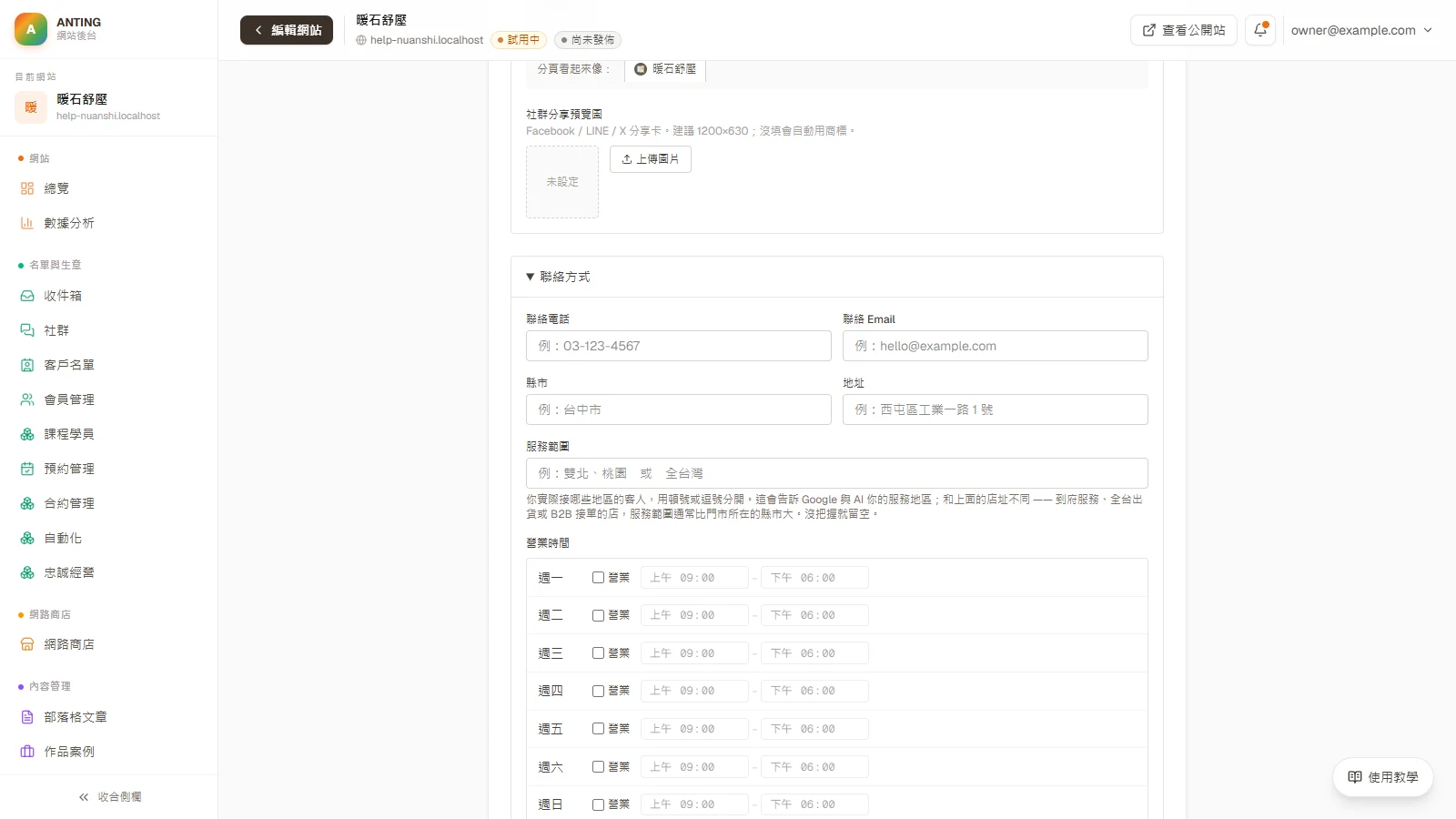1456x819 pixels.
Task: Click 暖石舒壓 favicon in tab preview
Action: tap(641, 69)
